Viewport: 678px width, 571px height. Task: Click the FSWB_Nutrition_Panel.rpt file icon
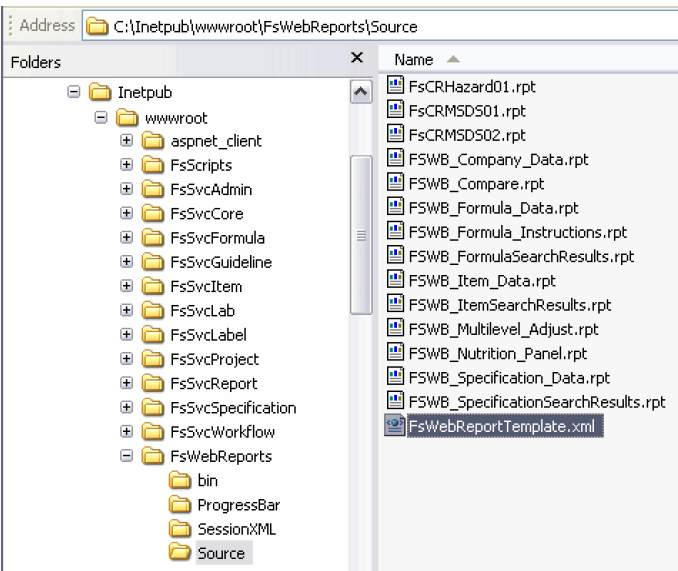point(395,351)
